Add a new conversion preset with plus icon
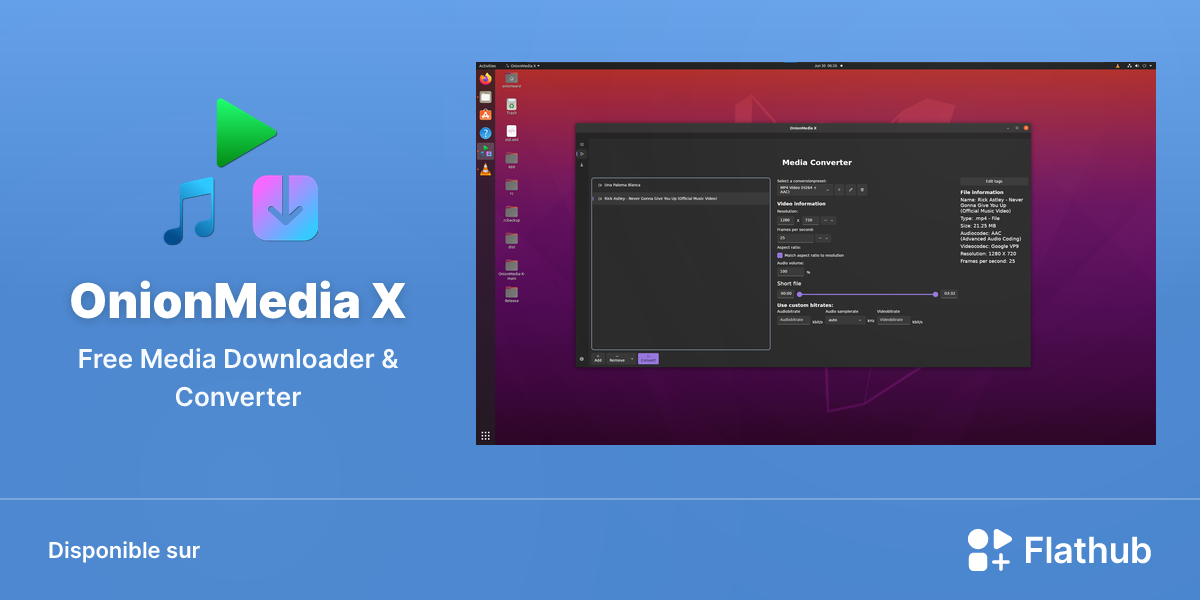Screen dimensions: 1200x600 pos(839,190)
